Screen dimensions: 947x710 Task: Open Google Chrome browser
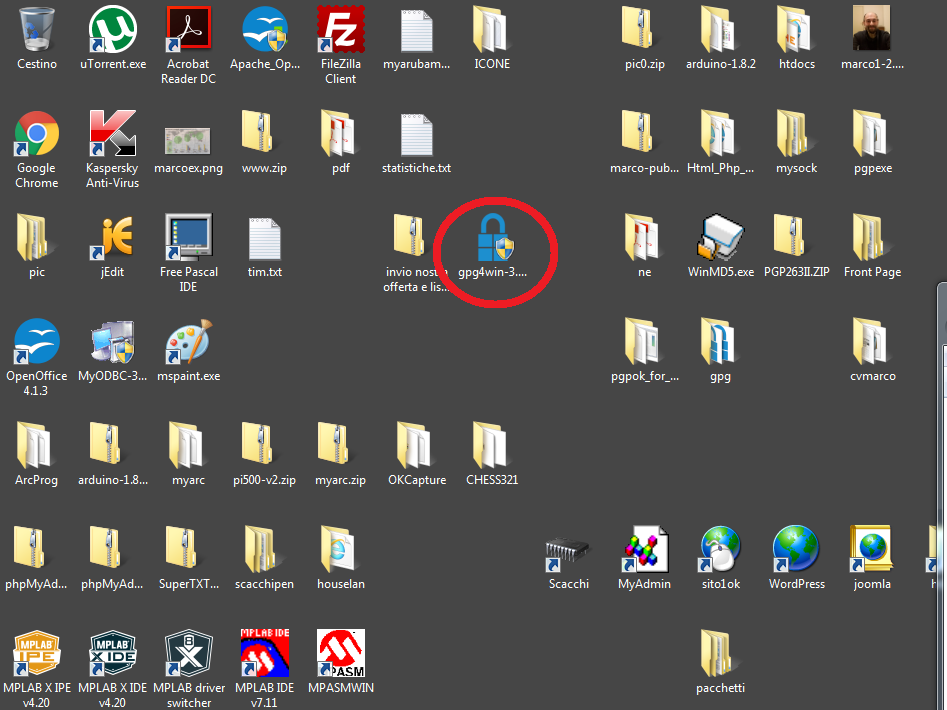[x=37, y=134]
